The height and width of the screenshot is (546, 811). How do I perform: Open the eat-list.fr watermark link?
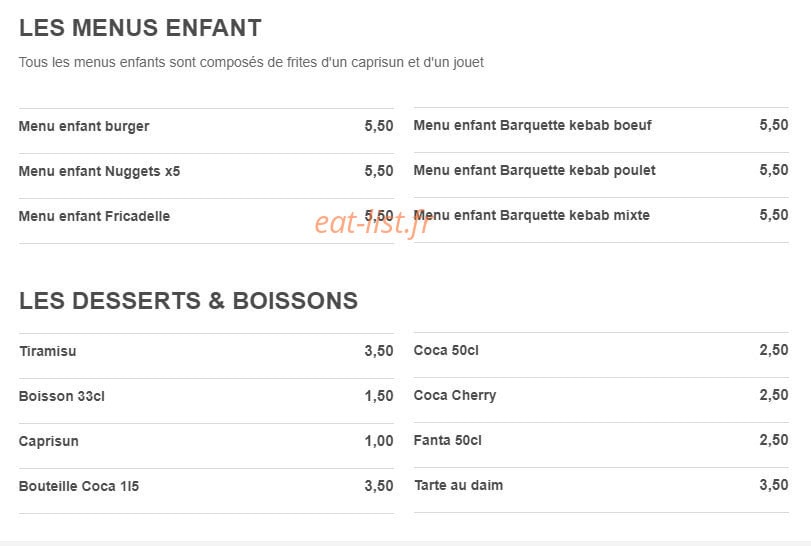tap(372, 223)
